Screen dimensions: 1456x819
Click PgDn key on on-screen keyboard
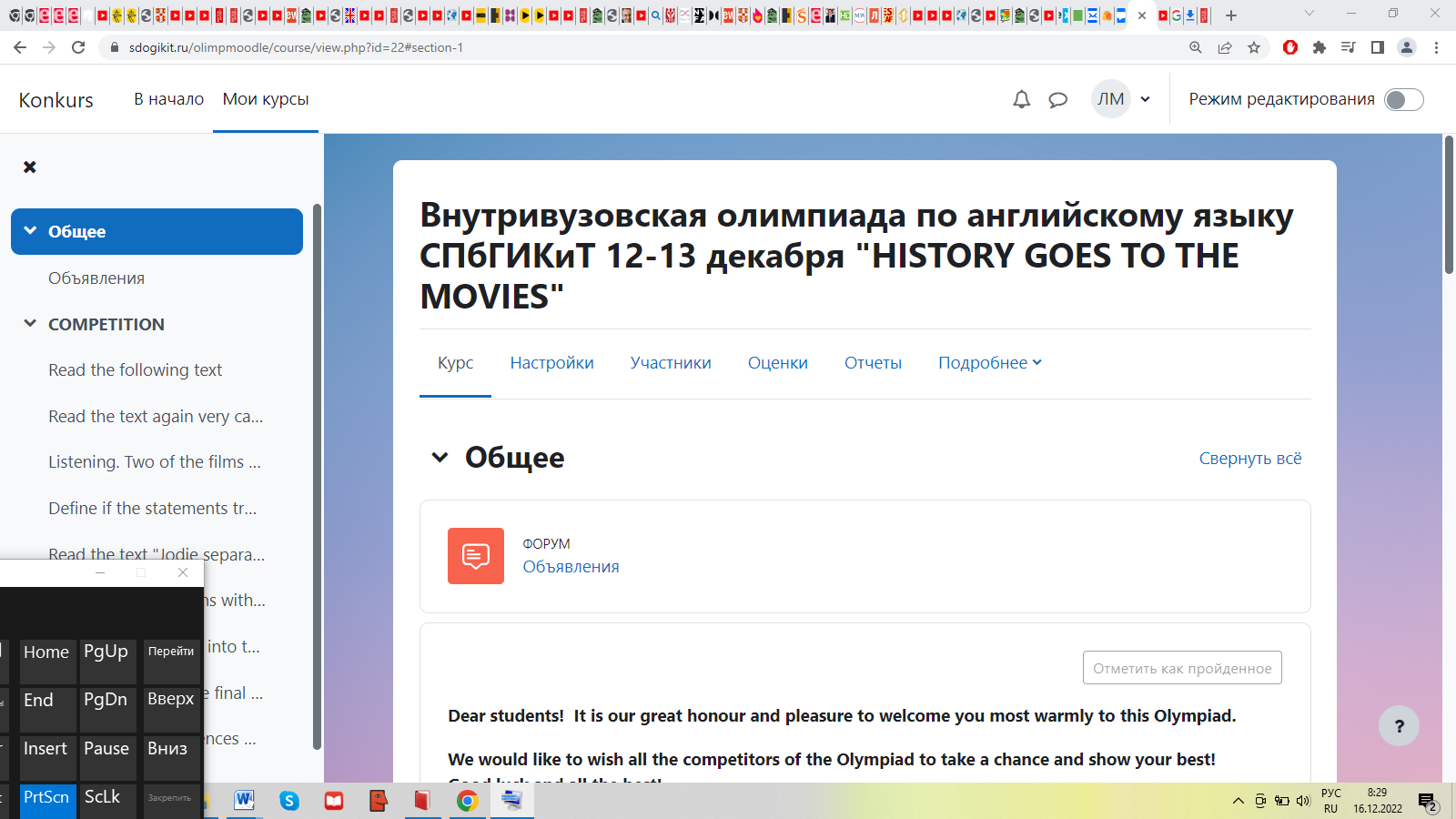click(107, 709)
